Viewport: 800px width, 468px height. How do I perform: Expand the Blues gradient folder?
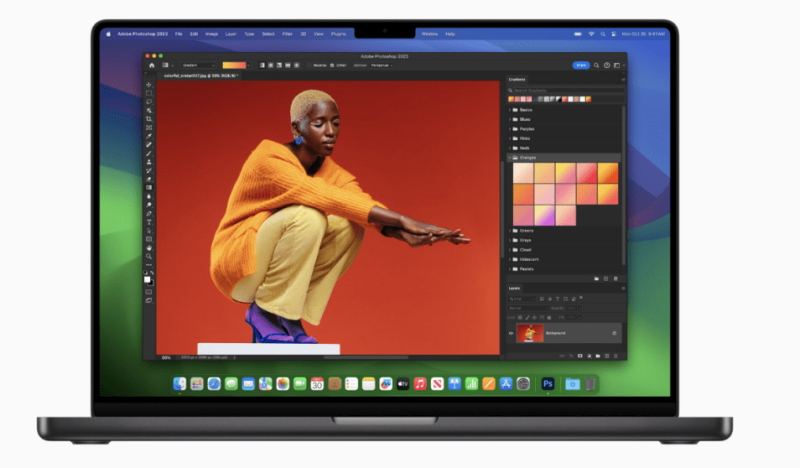pyautogui.click(x=510, y=119)
